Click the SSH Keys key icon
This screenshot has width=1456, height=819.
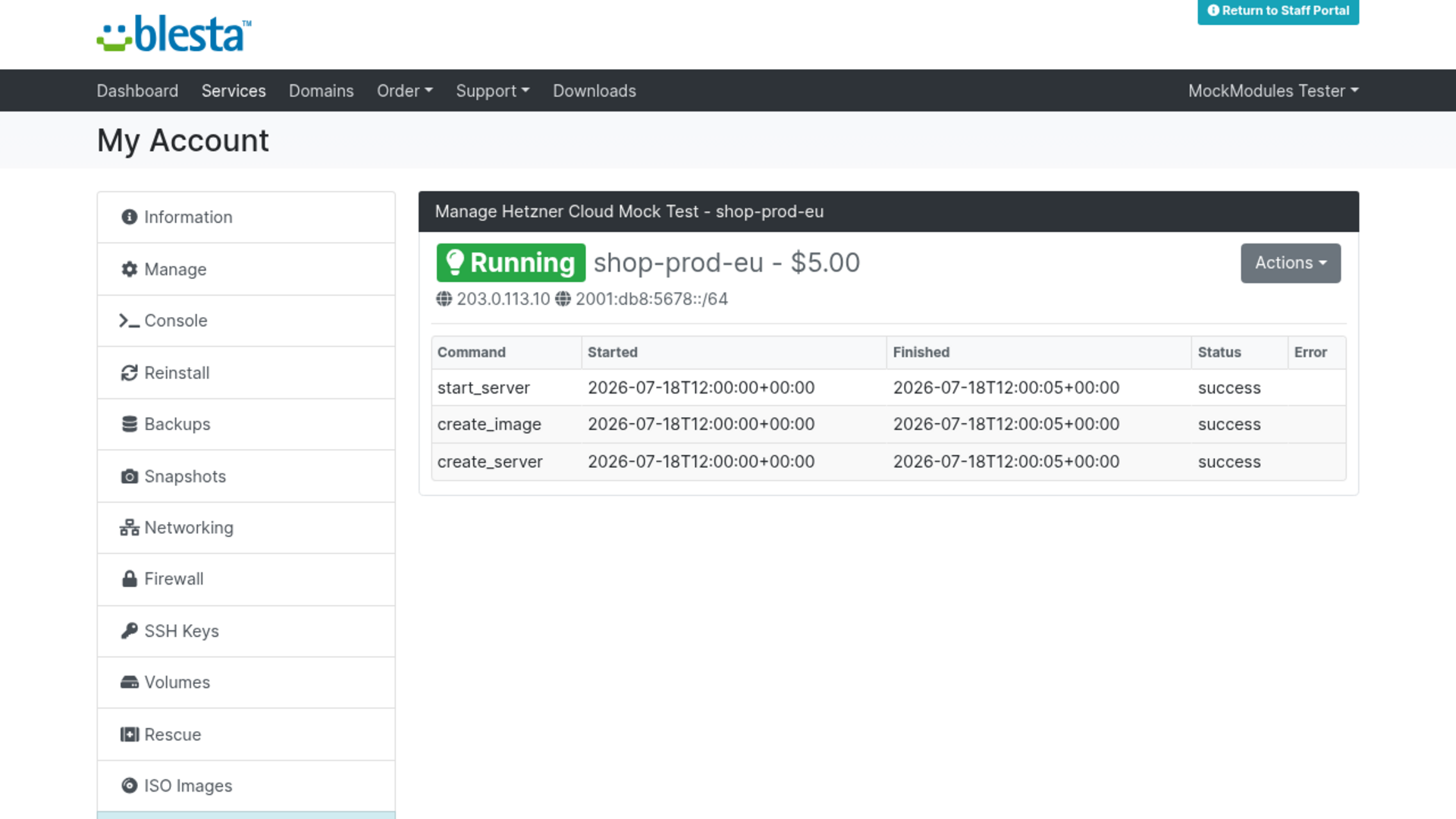130,631
